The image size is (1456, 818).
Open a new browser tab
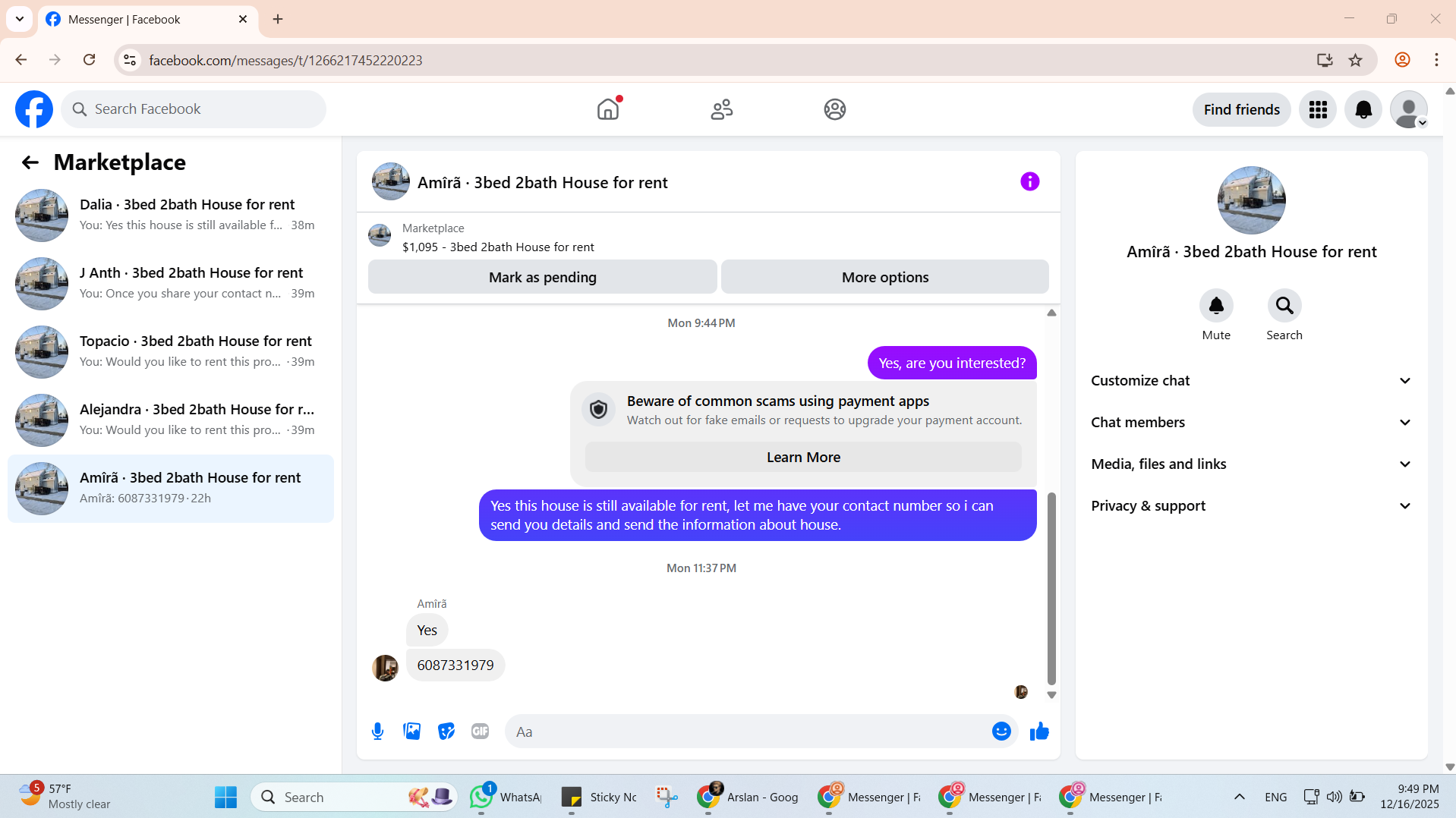278,19
